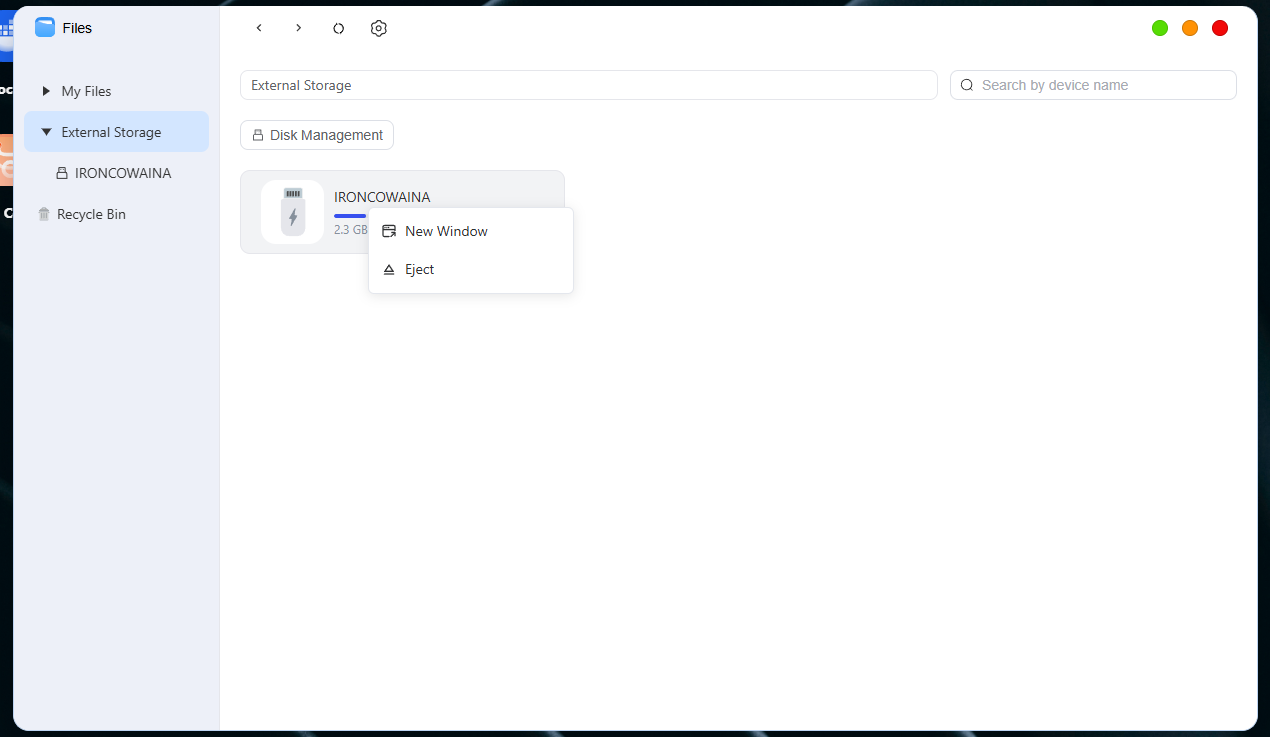Click the orange window control button
The height and width of the screenshot is (737, 1270).
[x=1190, y=28]
